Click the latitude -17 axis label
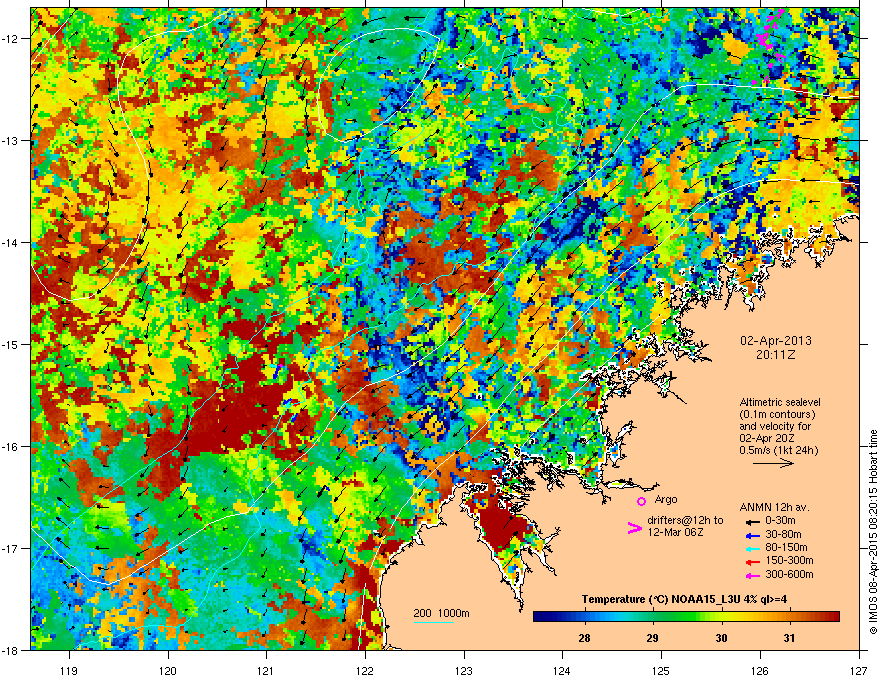The height and width of the screenshot is (680, 880). click(x=11, y=548)
